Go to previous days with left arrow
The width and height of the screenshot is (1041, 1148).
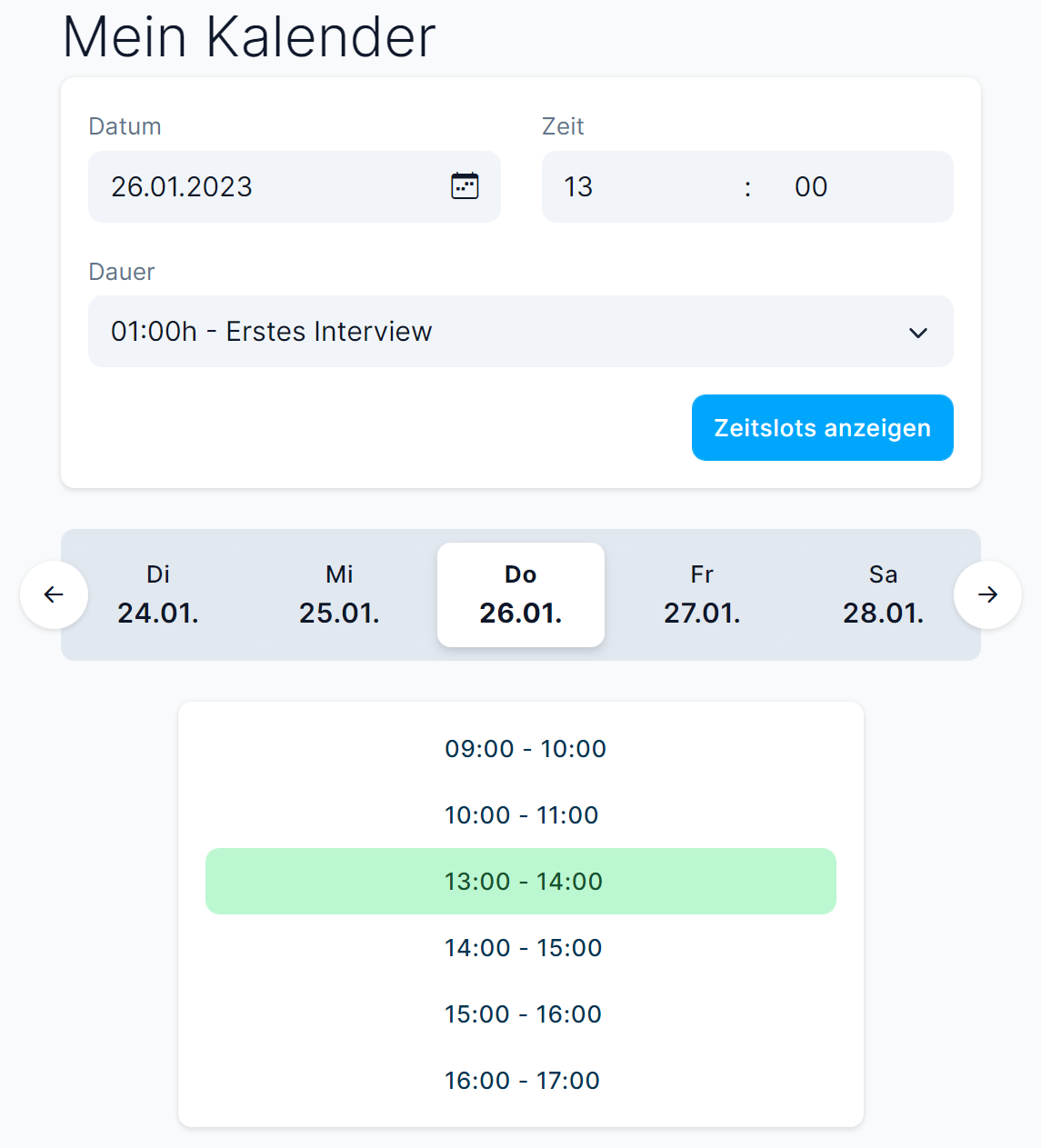(x=55, y=594)
